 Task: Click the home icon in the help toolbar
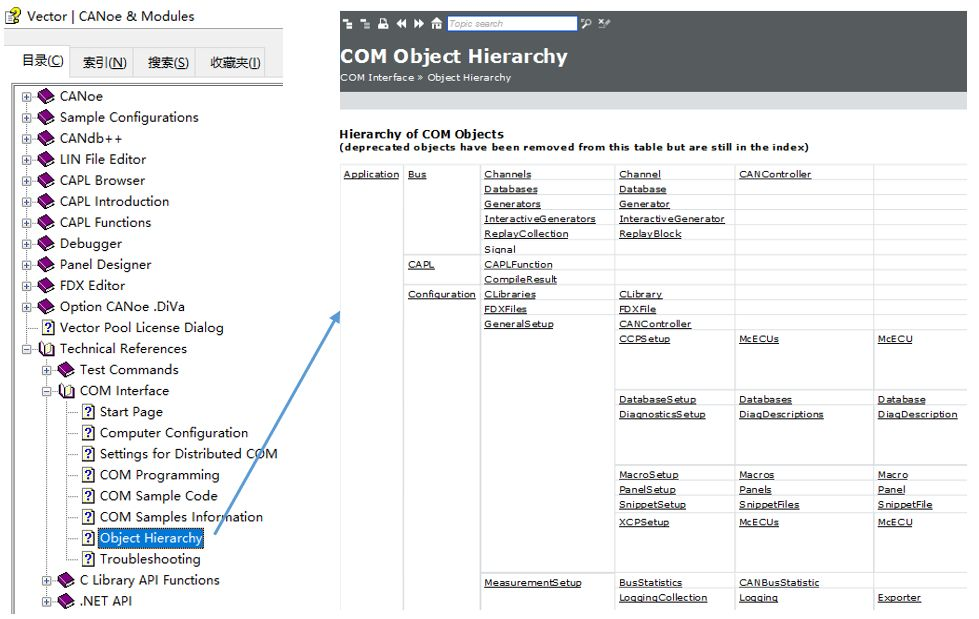click(x=436, y=24)
